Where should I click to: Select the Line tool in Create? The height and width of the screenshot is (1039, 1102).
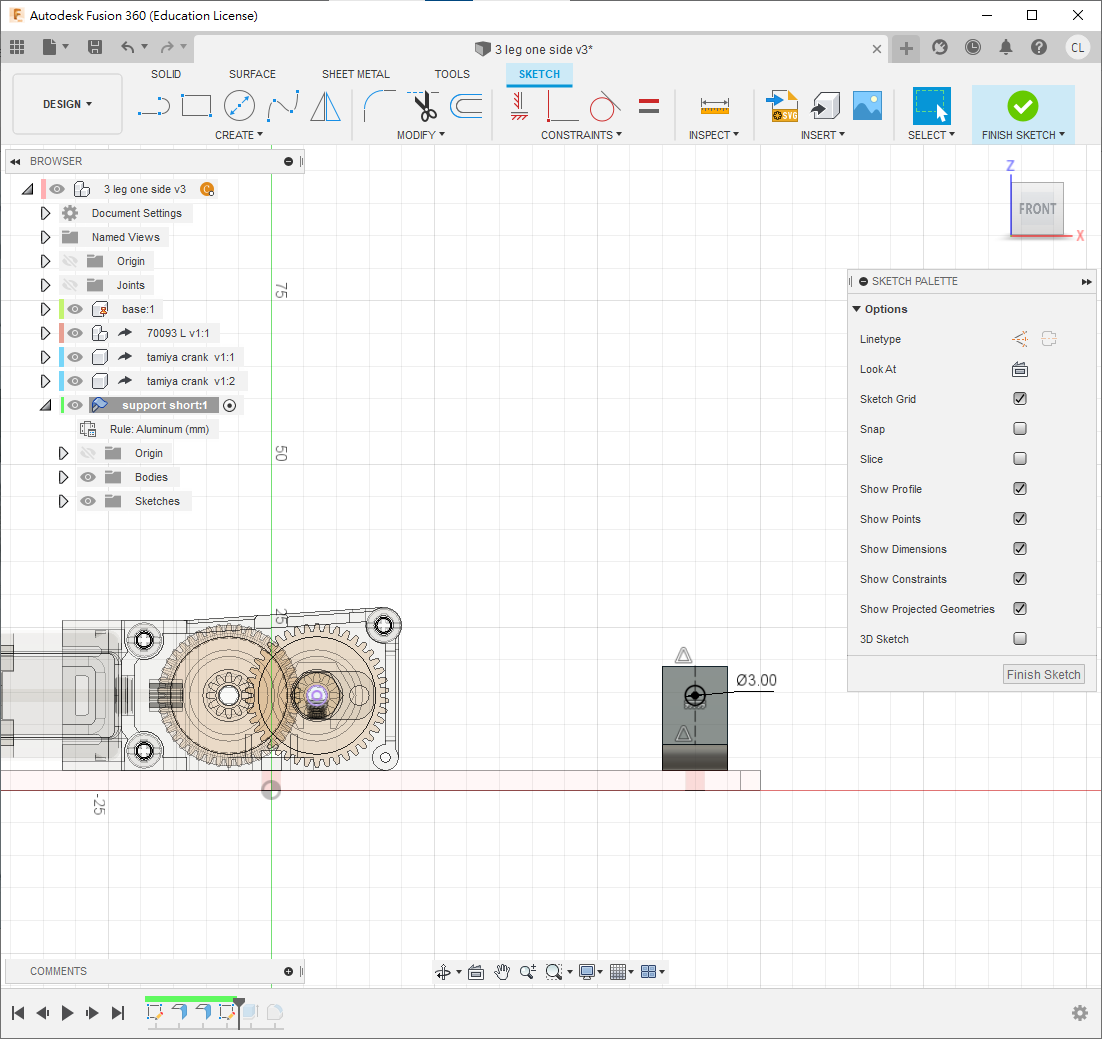(153, 105)
